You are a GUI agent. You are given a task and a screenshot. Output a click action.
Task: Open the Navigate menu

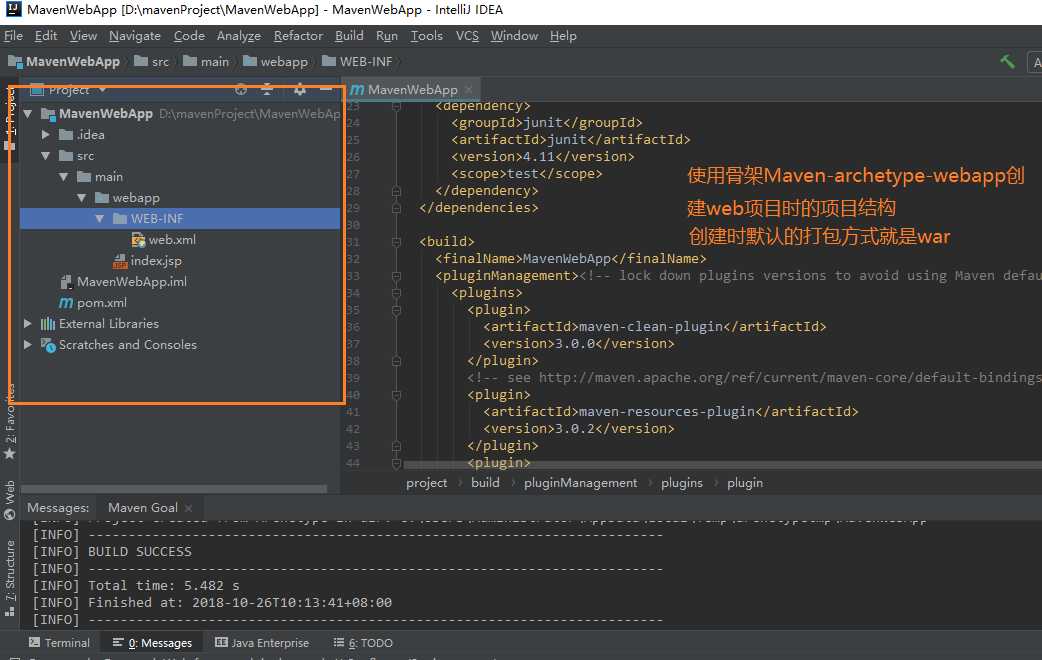pyautogui.click(x=135, y=36)
